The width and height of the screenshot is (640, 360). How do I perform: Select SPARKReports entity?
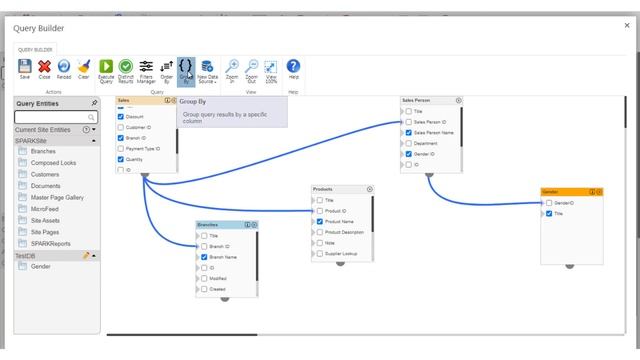click(50, 243)
